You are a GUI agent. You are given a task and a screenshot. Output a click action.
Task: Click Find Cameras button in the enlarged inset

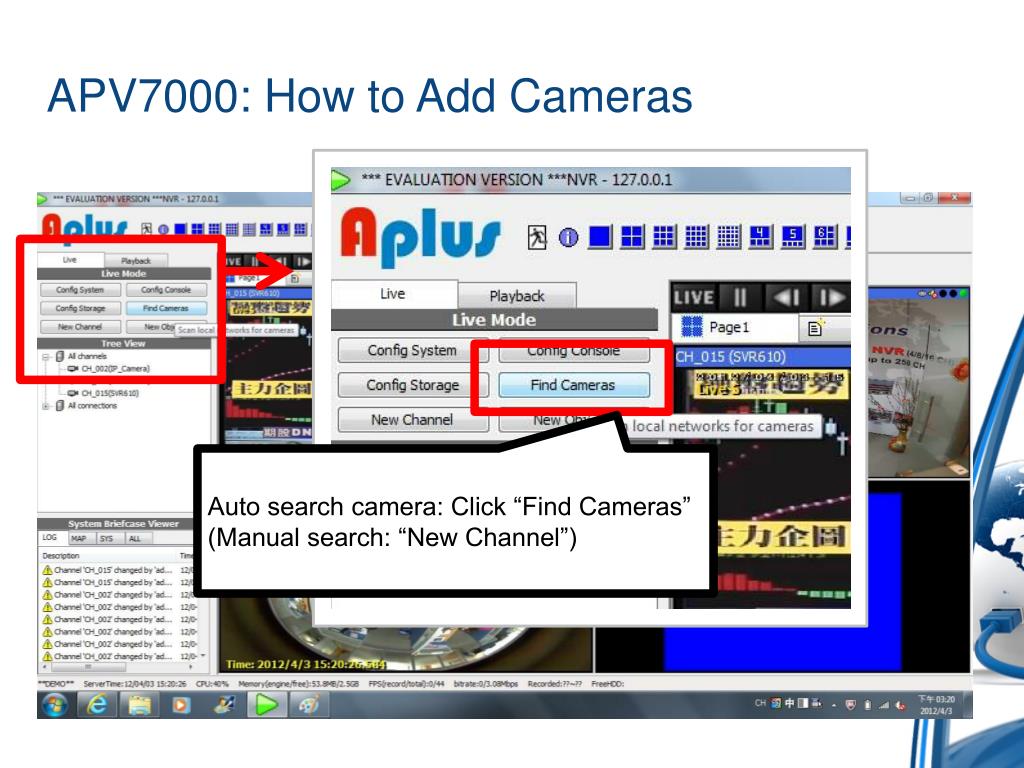coord(573,385)
